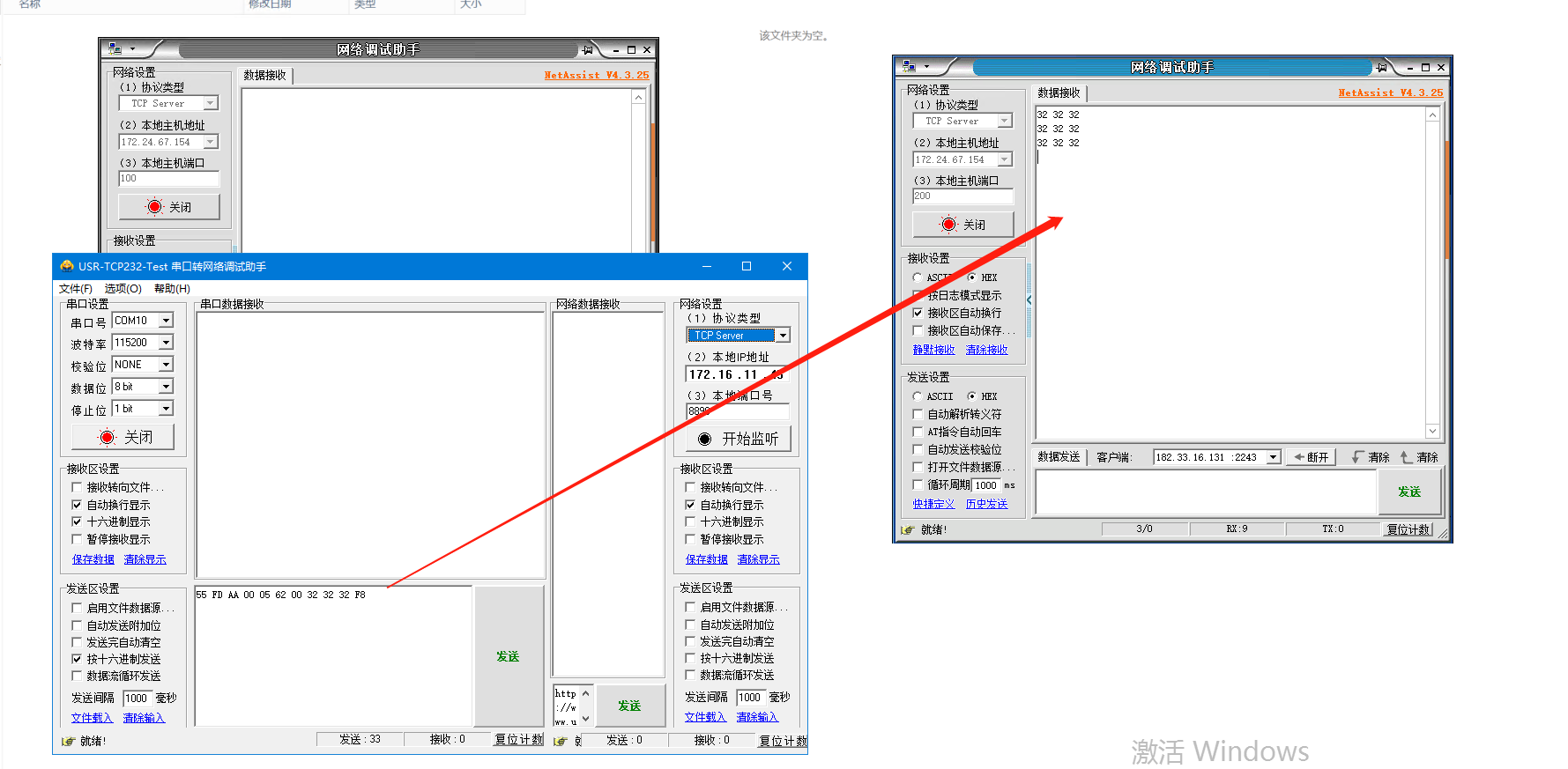The image size is (1568, 769).
Task: Click the pin icon in the right NetAssist title bar
Action: [x=1381, y=68]
